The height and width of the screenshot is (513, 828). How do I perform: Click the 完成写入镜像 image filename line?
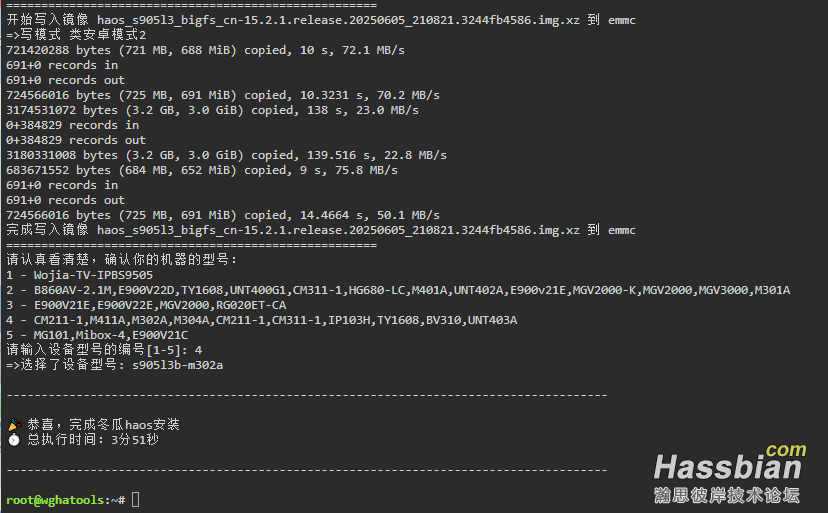(x=320, y=230)
